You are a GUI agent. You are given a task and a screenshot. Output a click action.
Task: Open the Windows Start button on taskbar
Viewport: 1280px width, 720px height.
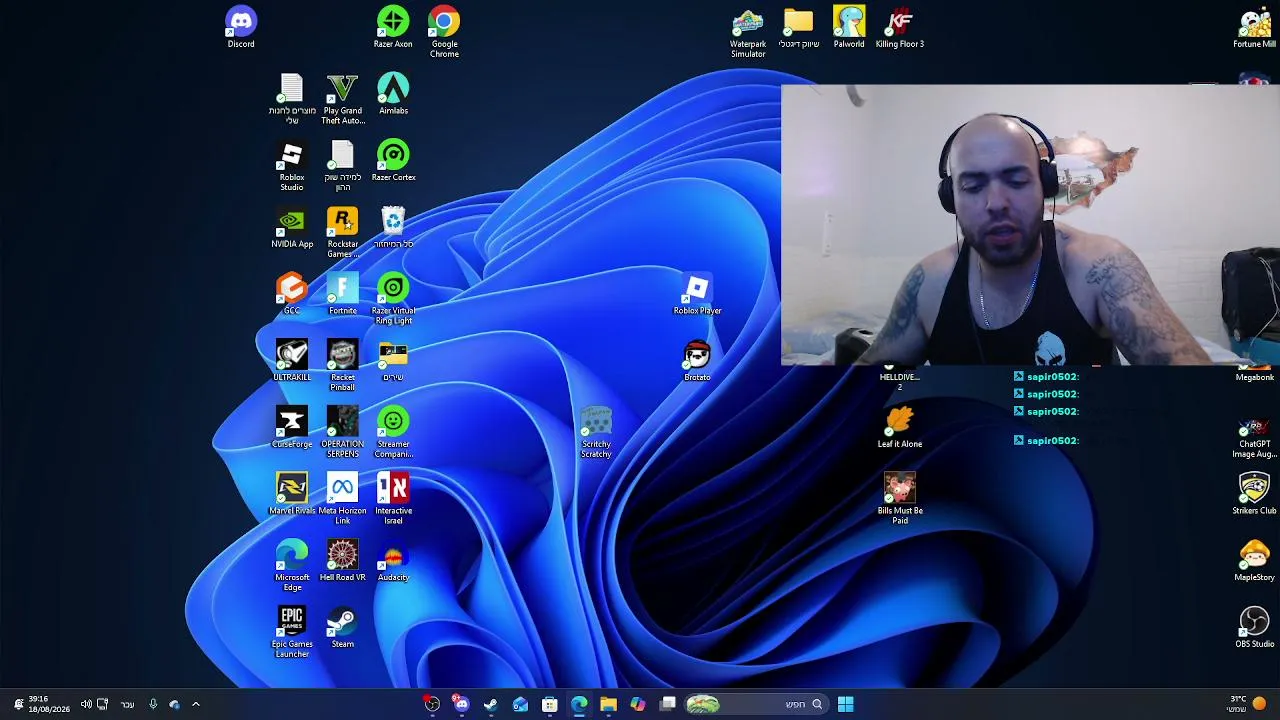[x=845, y=704]
